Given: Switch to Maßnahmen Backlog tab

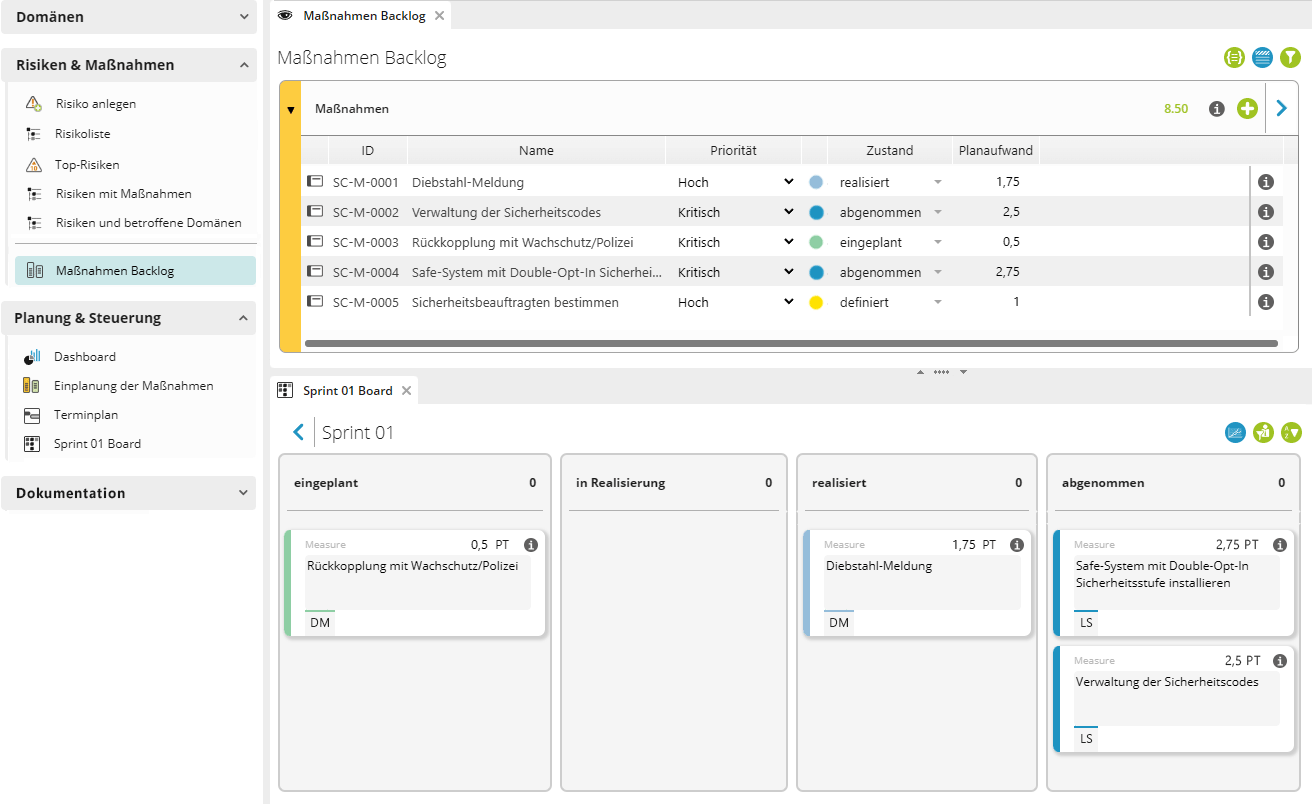Looking at the screenshot, I should click(363, 15).
